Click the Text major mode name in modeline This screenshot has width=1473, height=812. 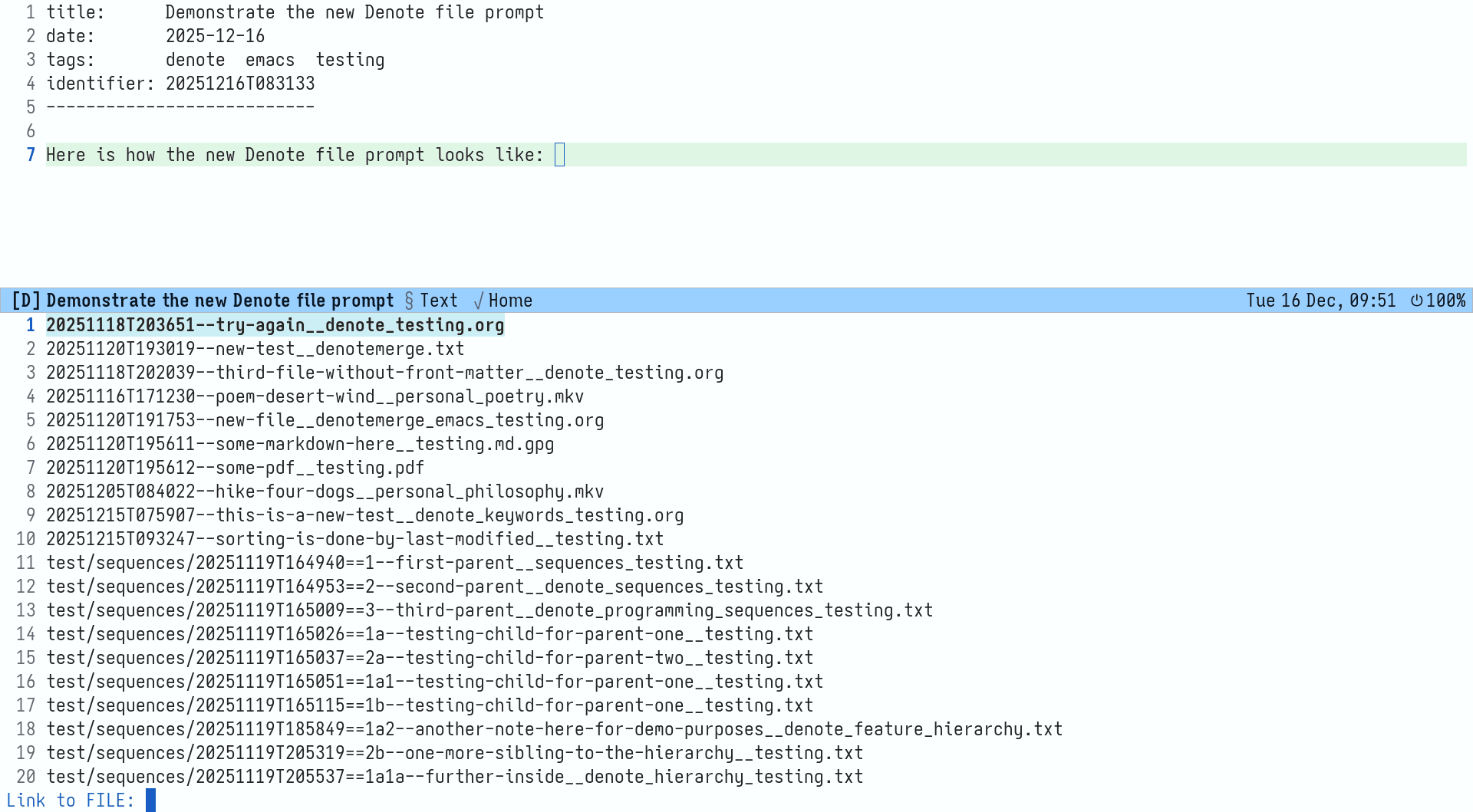tap(440, 301)
